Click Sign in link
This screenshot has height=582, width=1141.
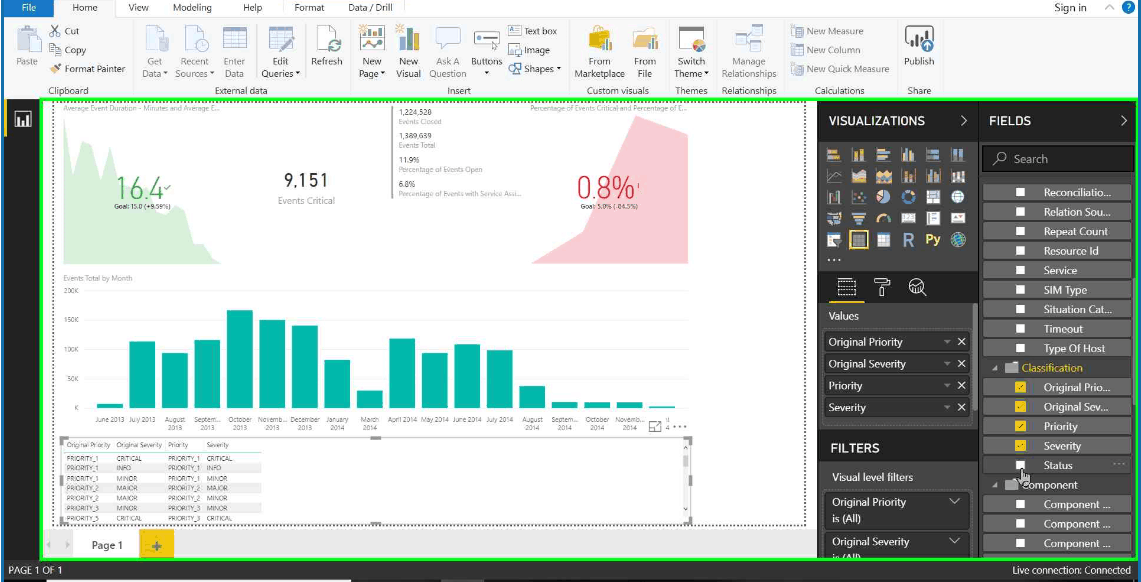[x=1070, y=8]
